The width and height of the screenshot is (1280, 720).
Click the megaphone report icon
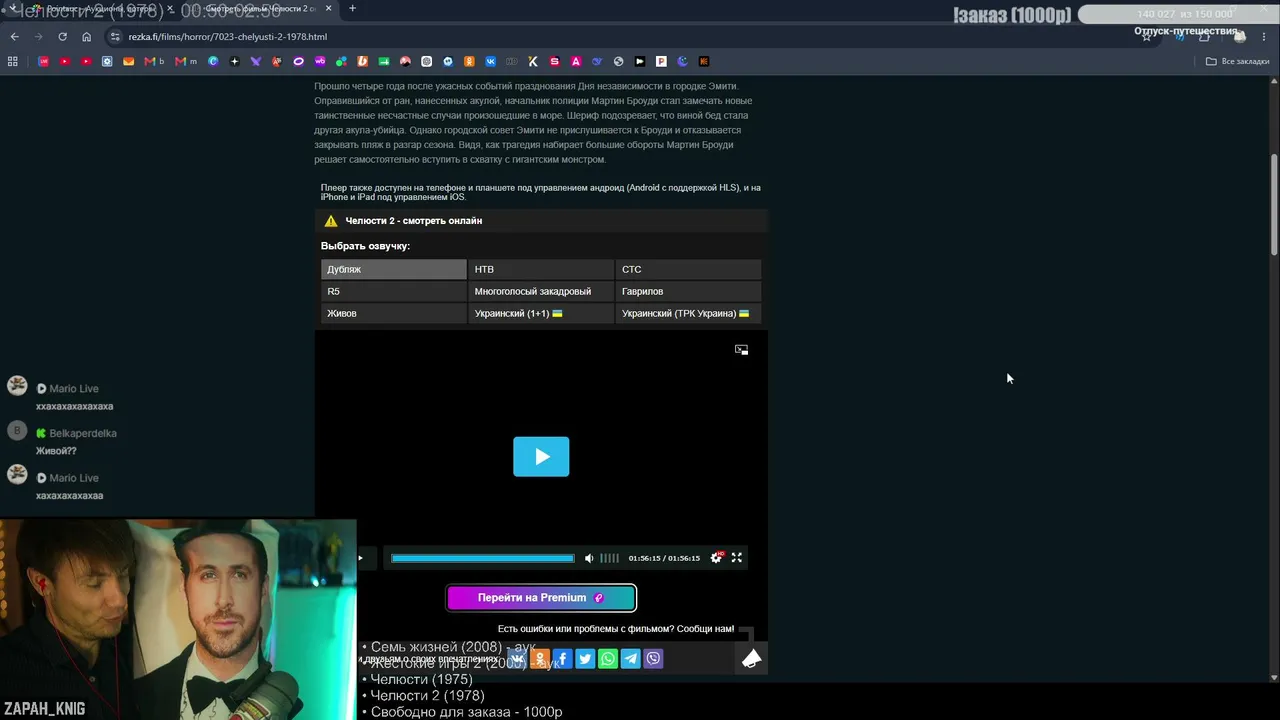[752, 658]
